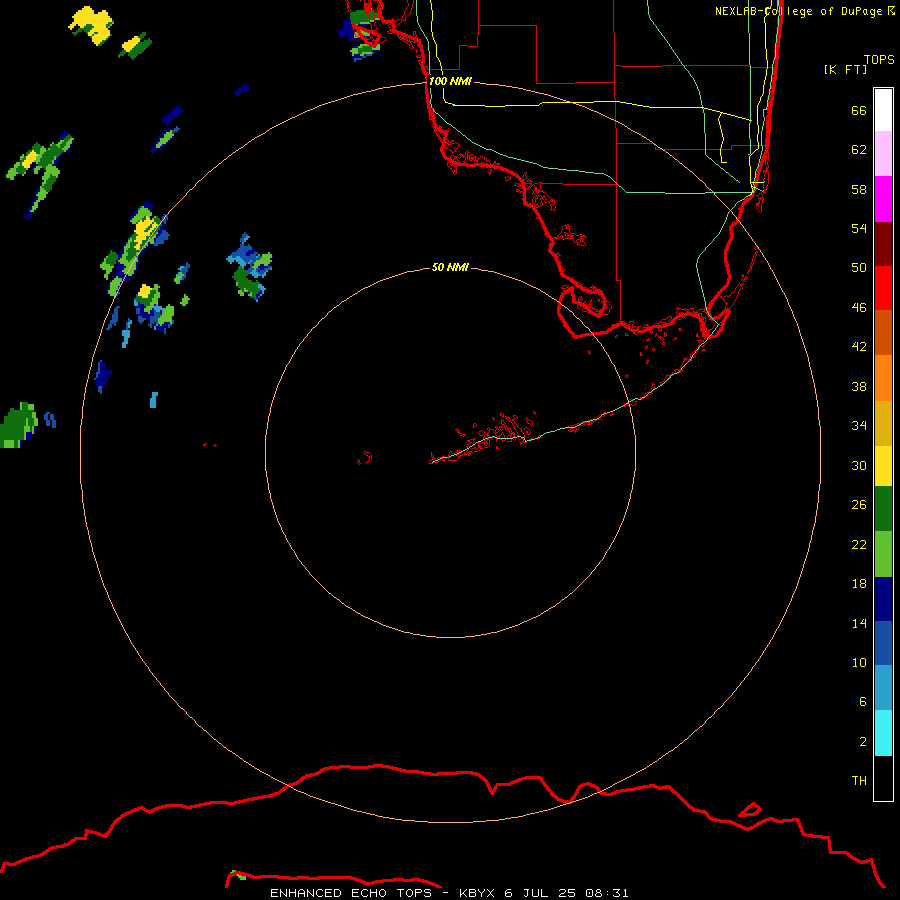900x900 pixels.
Task: Click the legend value "54"
Action: (x=859, y=228)
